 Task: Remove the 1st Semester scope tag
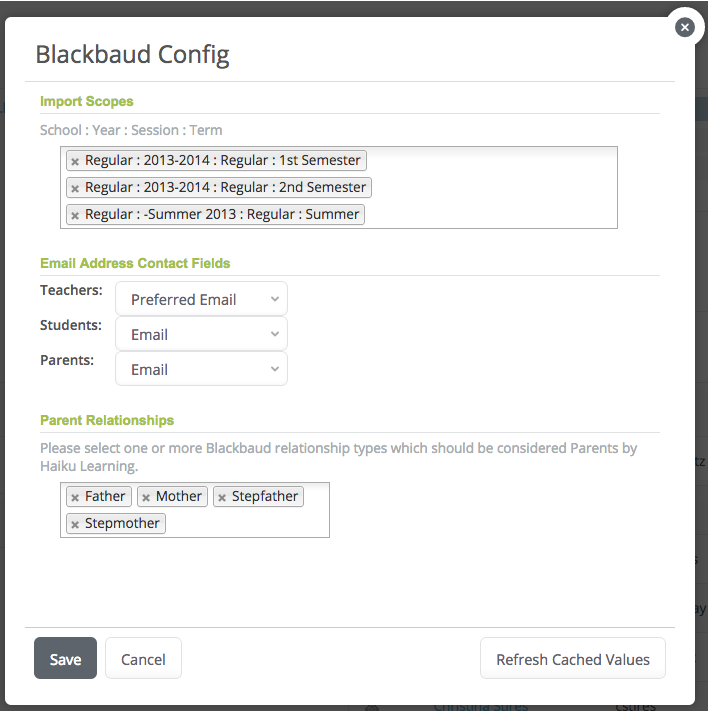pyautogui.click(x=75, y=161)
